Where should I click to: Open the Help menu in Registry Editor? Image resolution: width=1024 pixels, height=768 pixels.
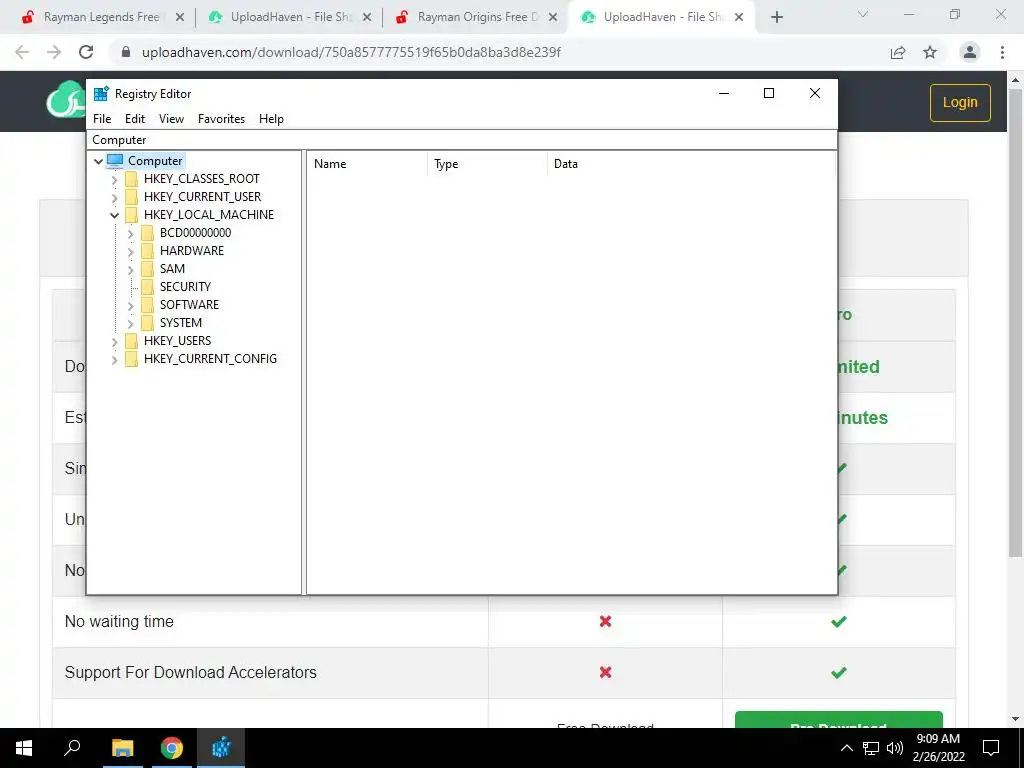271,119
